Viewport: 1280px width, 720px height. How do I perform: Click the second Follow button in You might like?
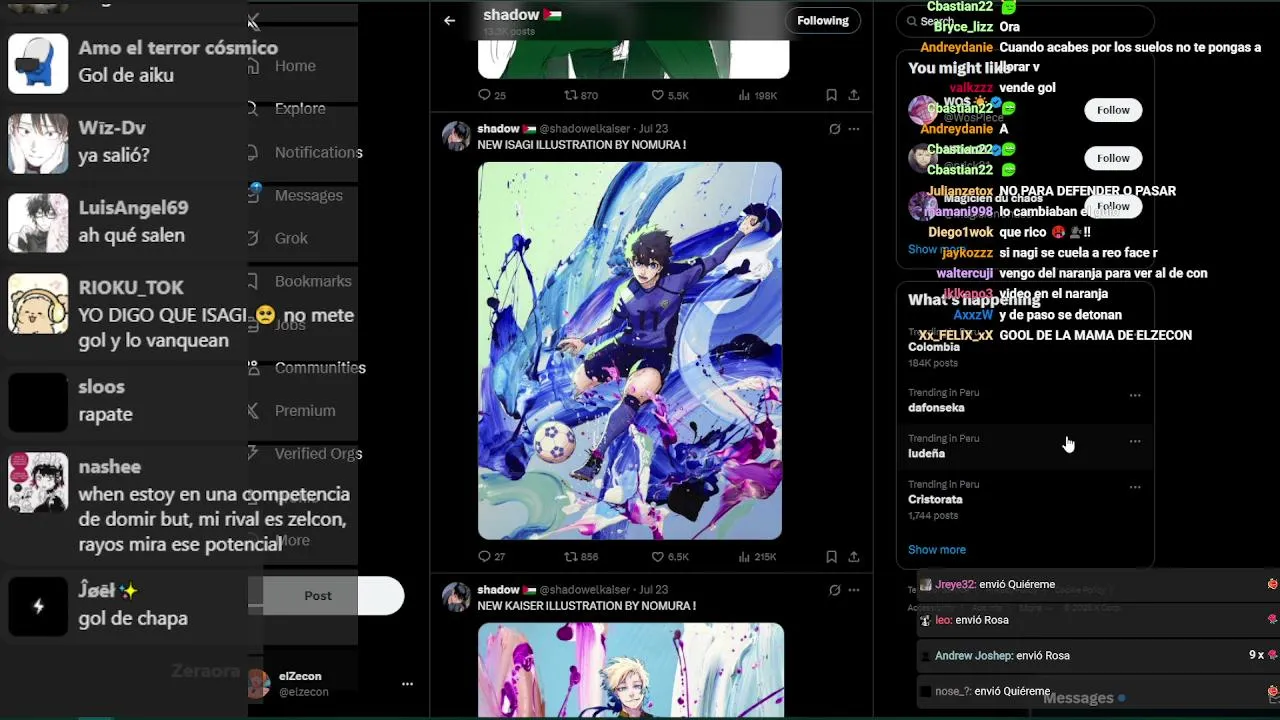1113,158
